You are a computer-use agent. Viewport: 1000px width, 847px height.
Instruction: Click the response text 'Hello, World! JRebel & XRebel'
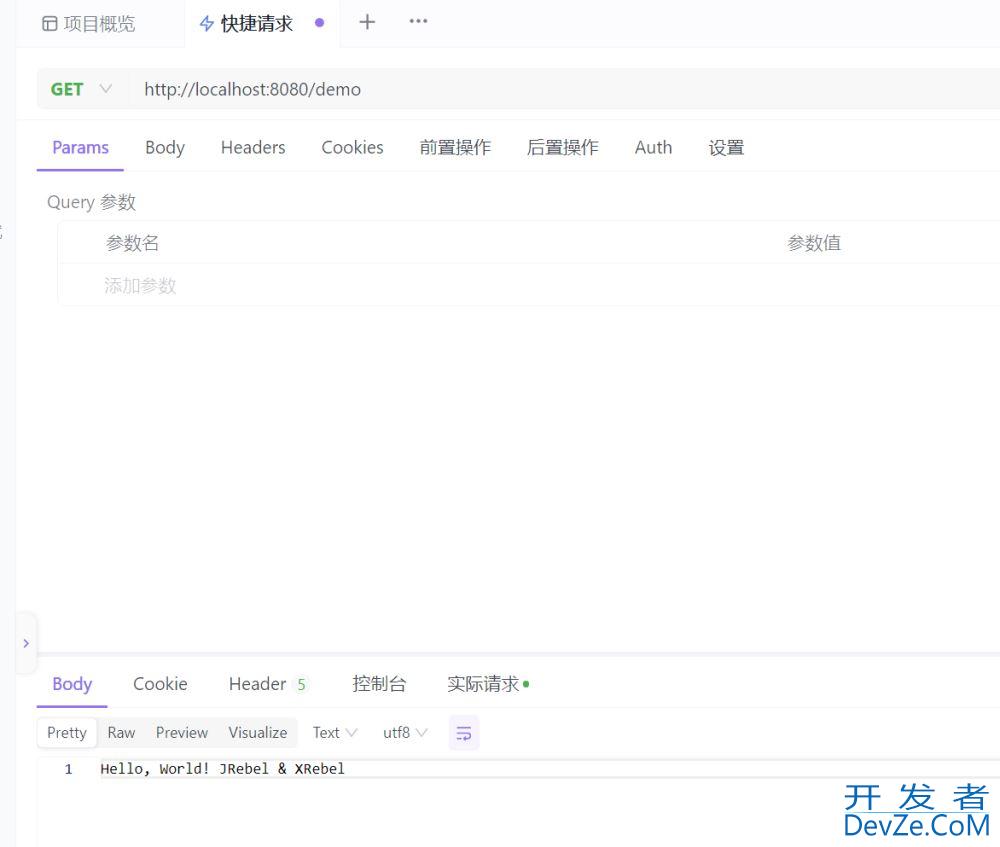pos(222,769)
